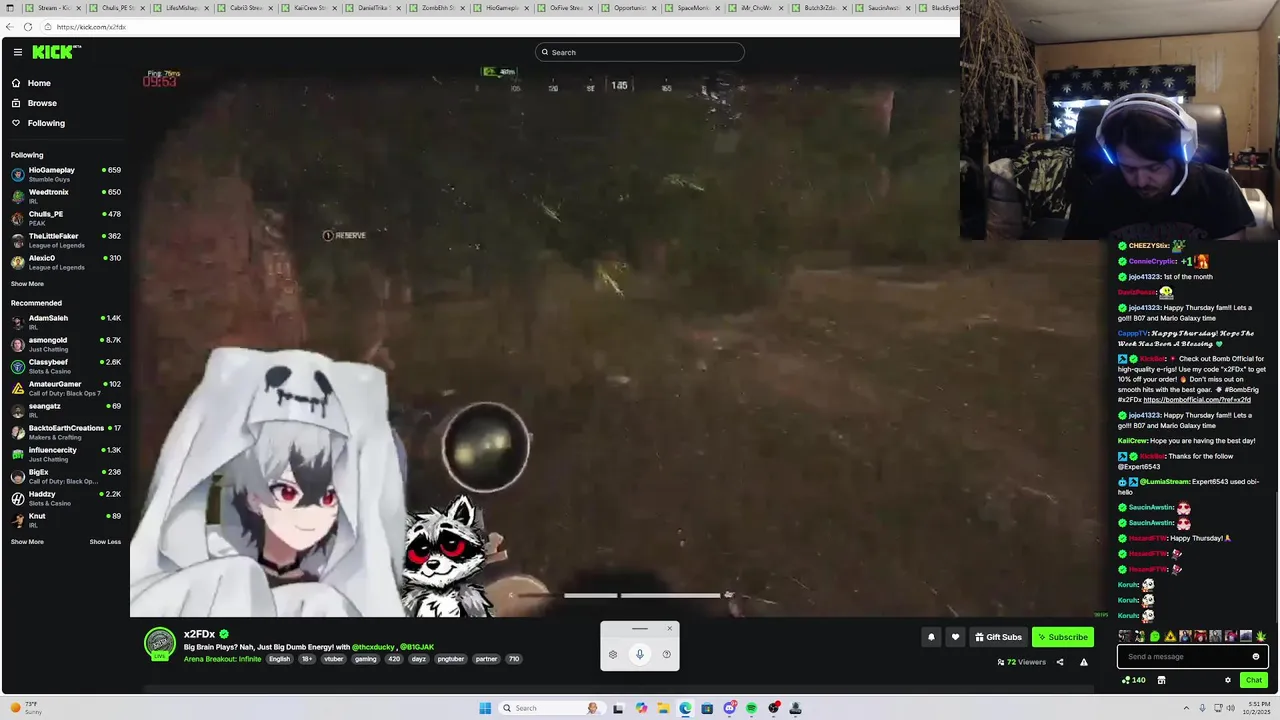Image resolution: width=1280 pixels, height=720 pixels.
Task: Open Chulls_PE channel in sidebar
Action: 65,218
